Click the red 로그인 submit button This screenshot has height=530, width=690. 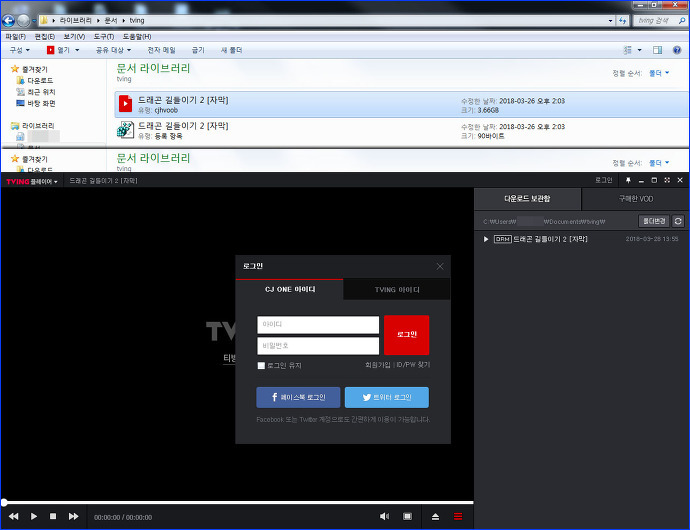tap(407, 335)
